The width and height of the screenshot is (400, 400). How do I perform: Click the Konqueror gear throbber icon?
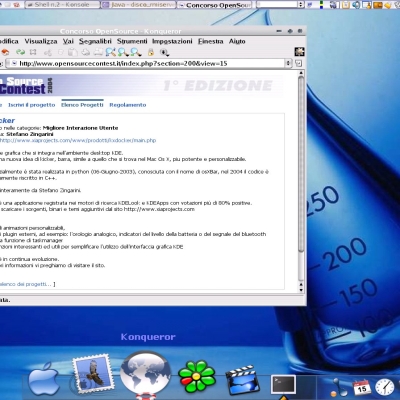point(300,52)
